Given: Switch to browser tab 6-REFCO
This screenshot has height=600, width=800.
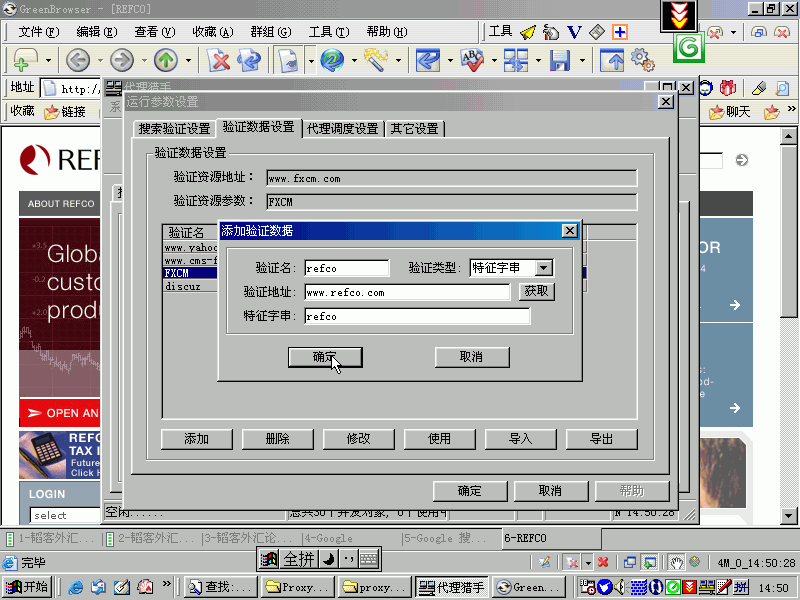Looking at the screenshot, I should point(551,538).
